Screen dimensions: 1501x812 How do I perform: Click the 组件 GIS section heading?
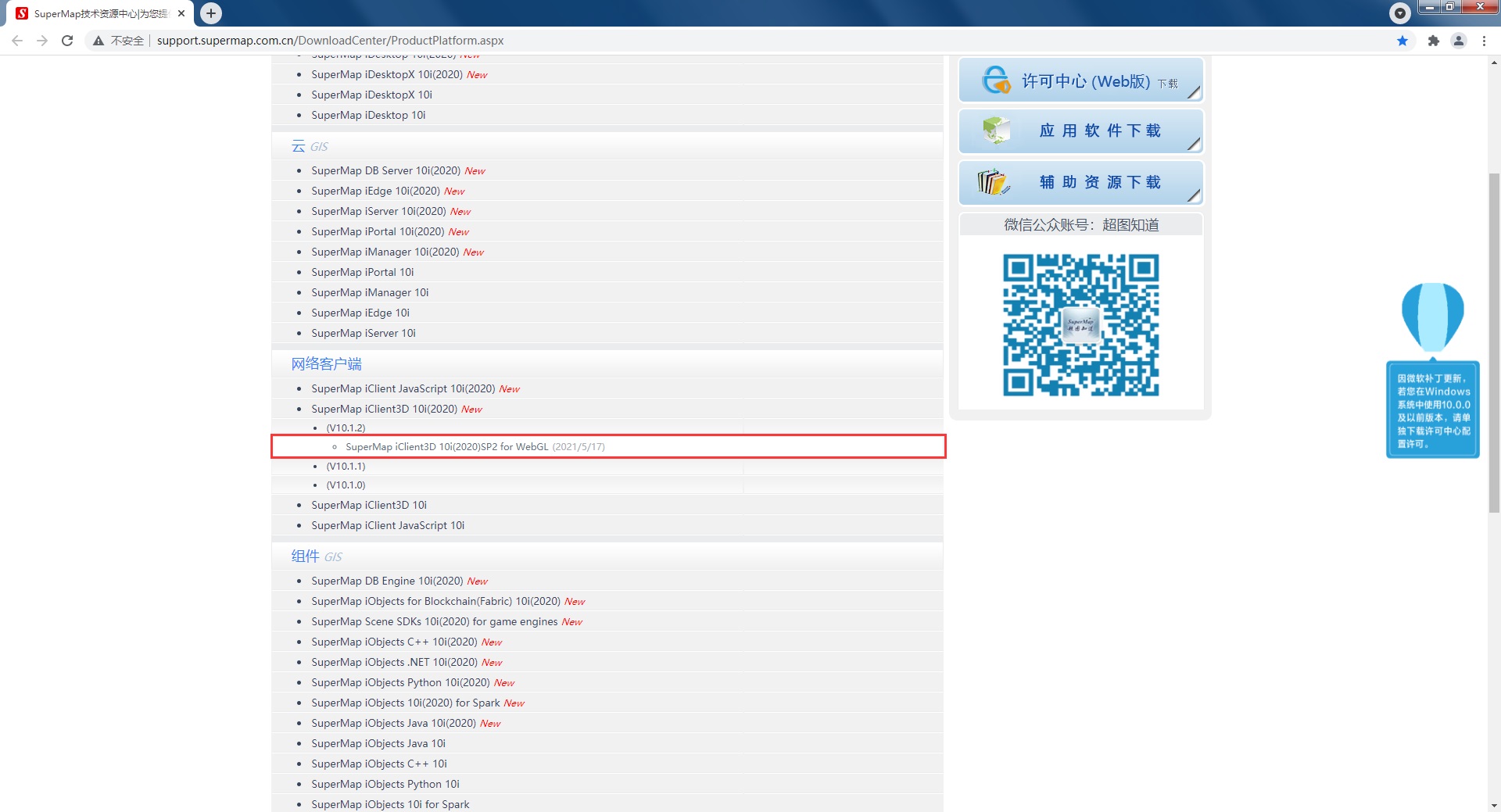coord(317,556)
